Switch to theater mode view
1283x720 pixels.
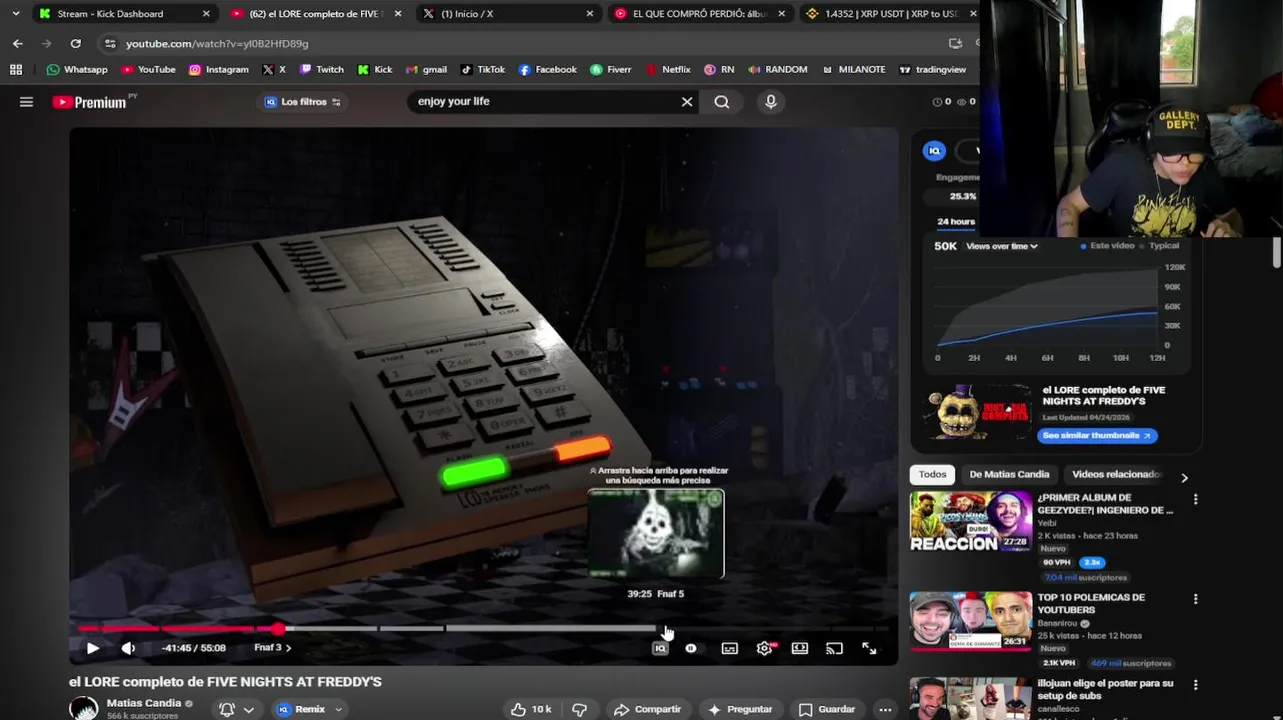pos(800,648)
